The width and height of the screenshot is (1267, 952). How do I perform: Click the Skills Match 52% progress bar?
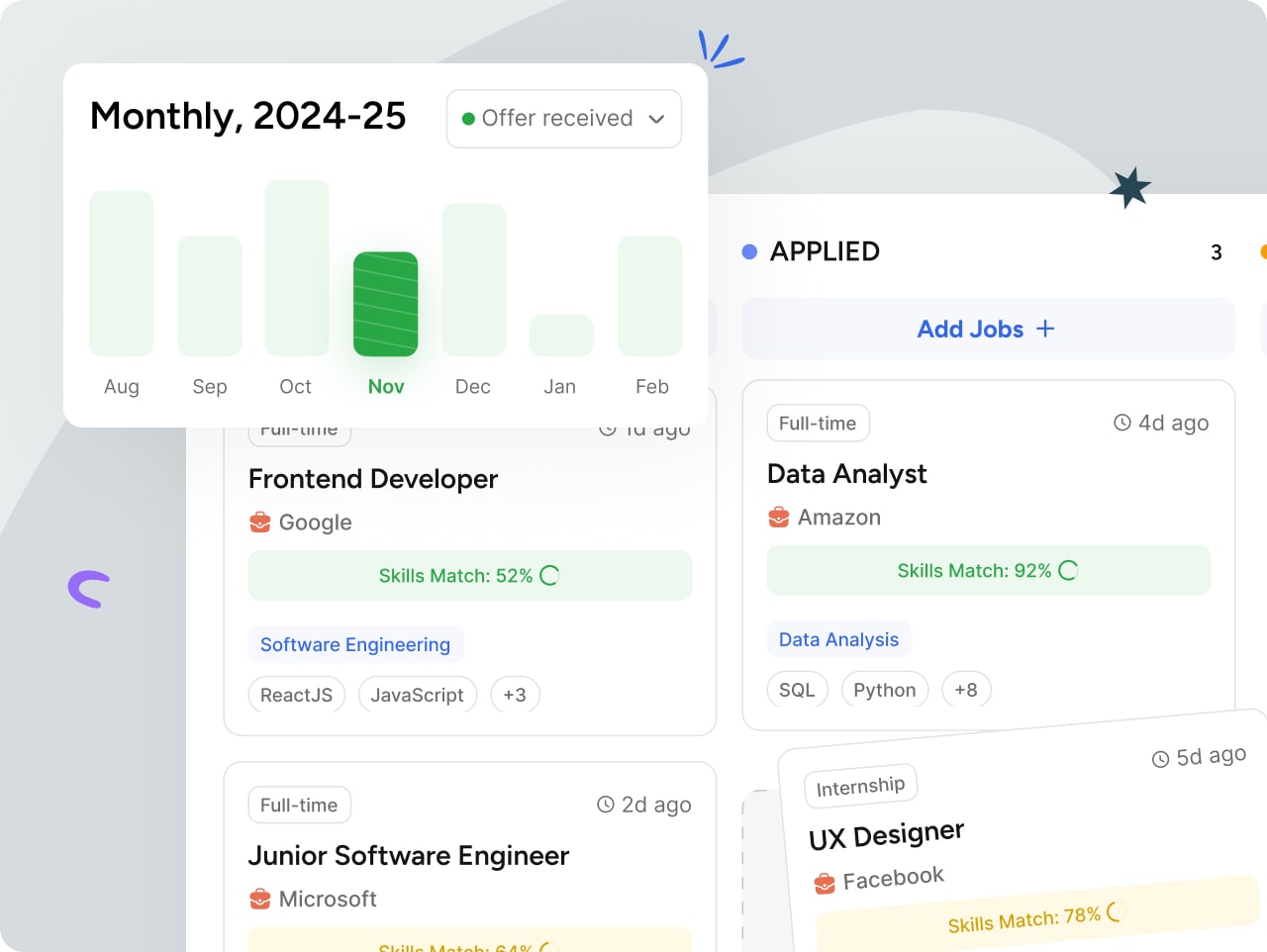[469, 575]
